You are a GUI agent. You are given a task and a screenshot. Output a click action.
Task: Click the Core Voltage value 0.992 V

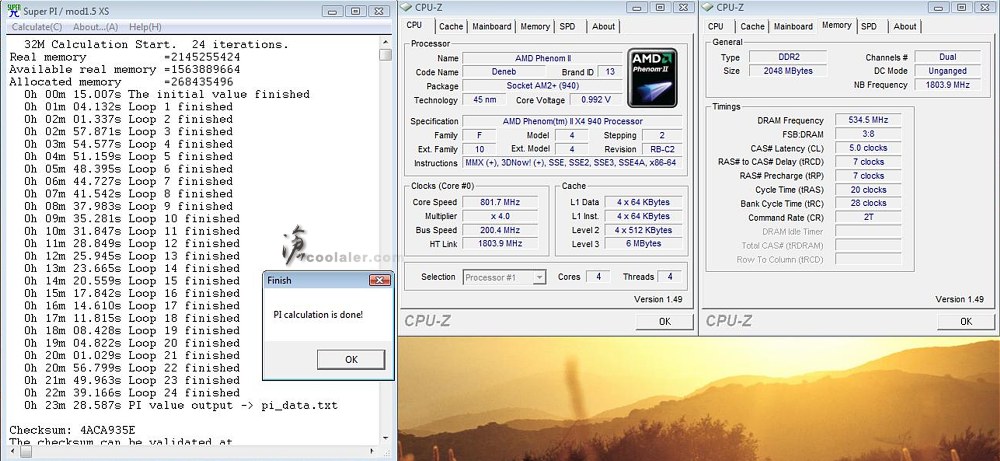coord(596,100)
